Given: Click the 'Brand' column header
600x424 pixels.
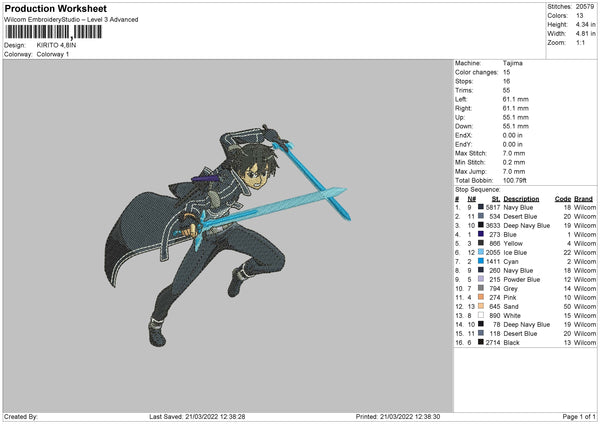Looking at the screenshot, I should (x=583, y=199).
